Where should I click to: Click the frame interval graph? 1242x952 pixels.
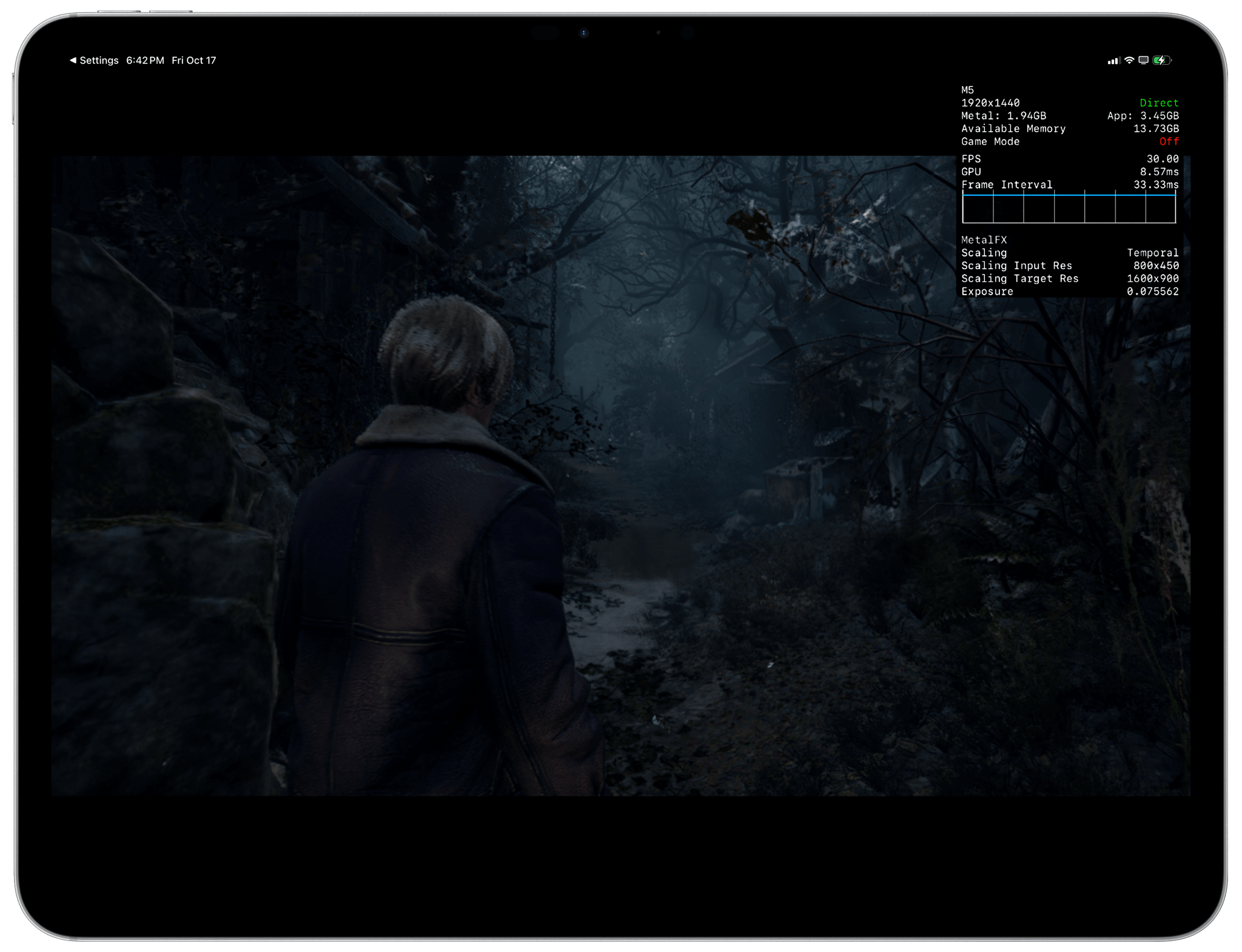coord(1069,208)
